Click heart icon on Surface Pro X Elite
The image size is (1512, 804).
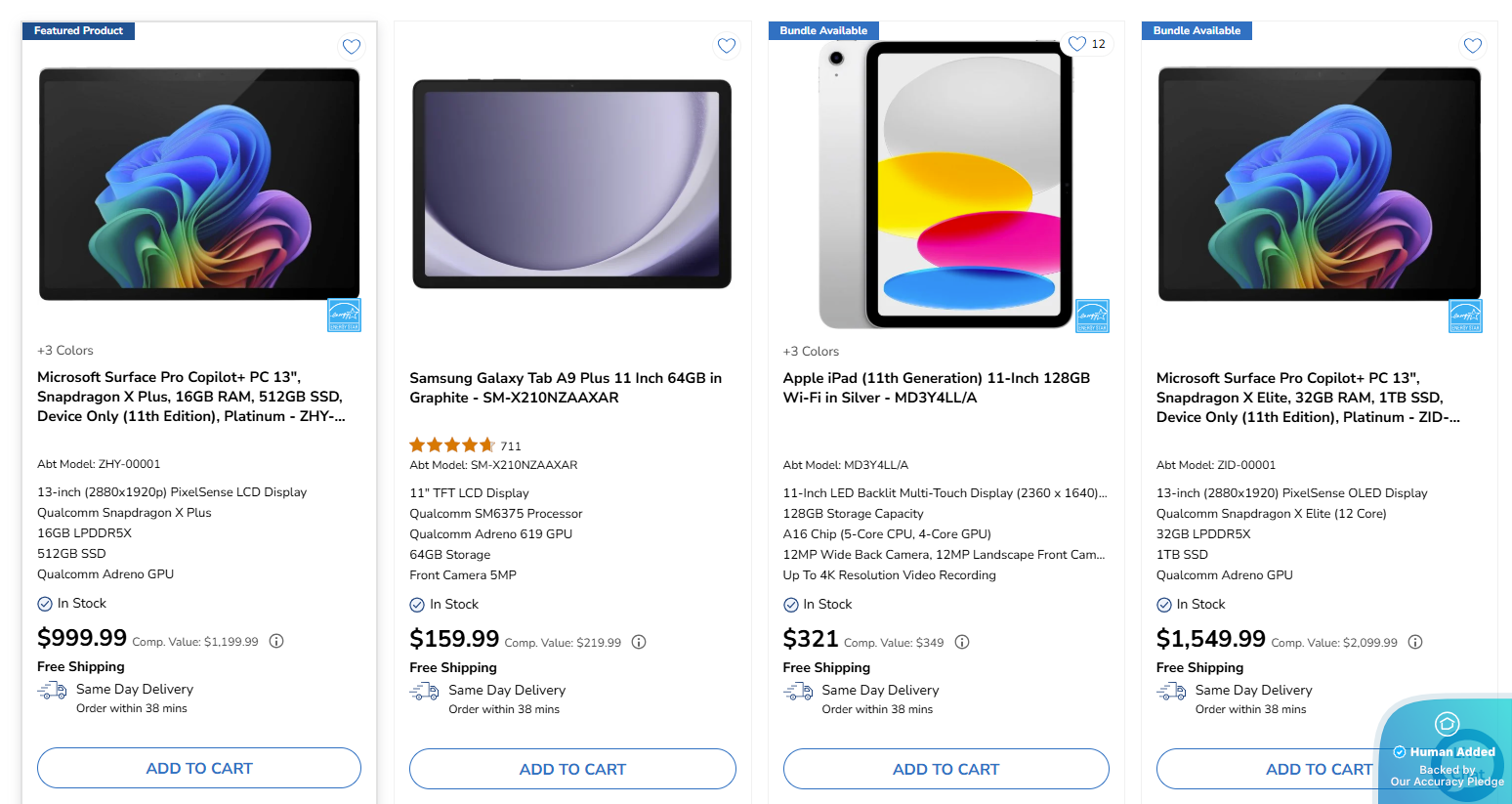(1472, 45)
